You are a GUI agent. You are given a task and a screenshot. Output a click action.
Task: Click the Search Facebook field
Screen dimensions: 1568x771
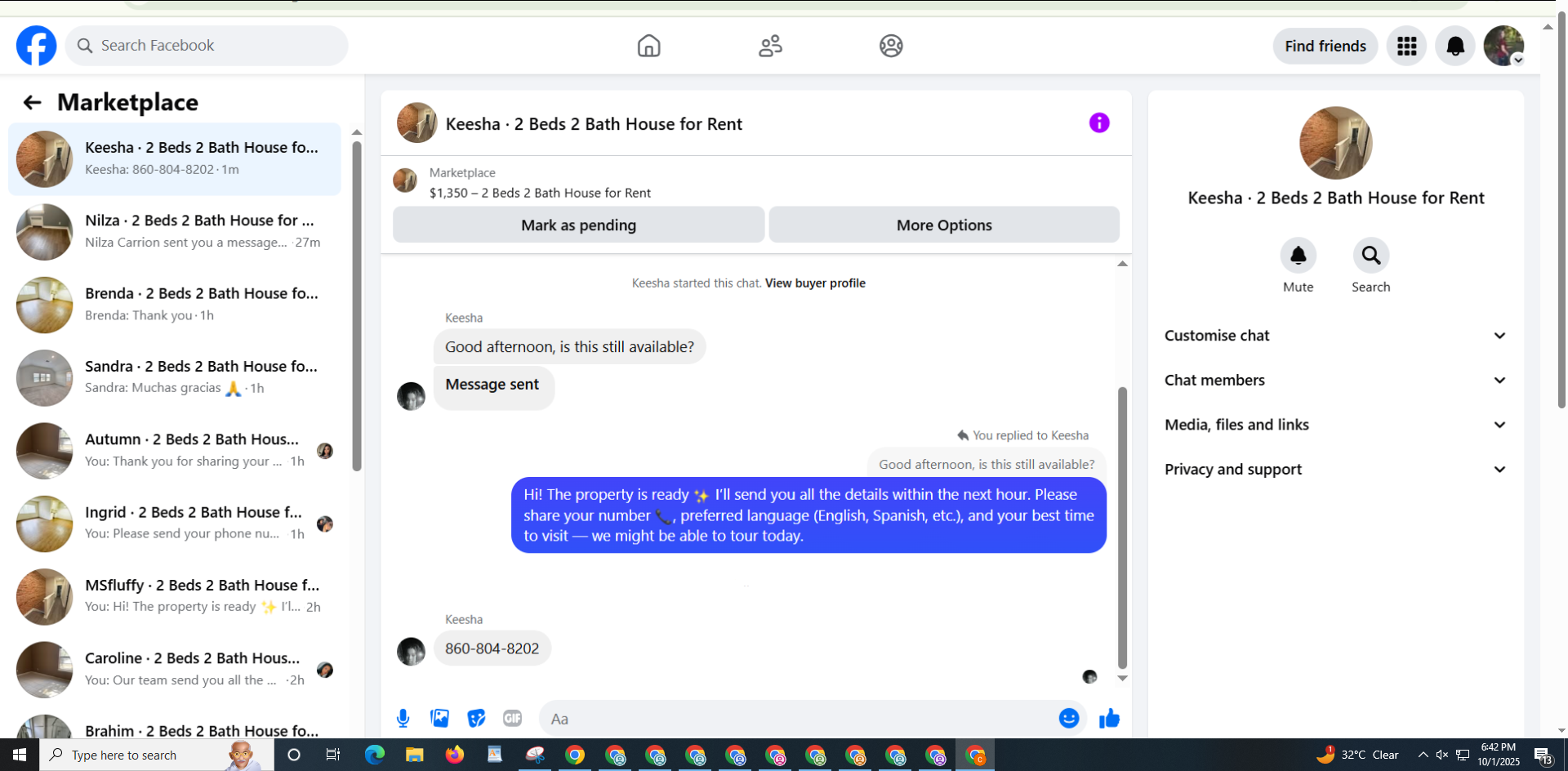(x=207, y=46)
